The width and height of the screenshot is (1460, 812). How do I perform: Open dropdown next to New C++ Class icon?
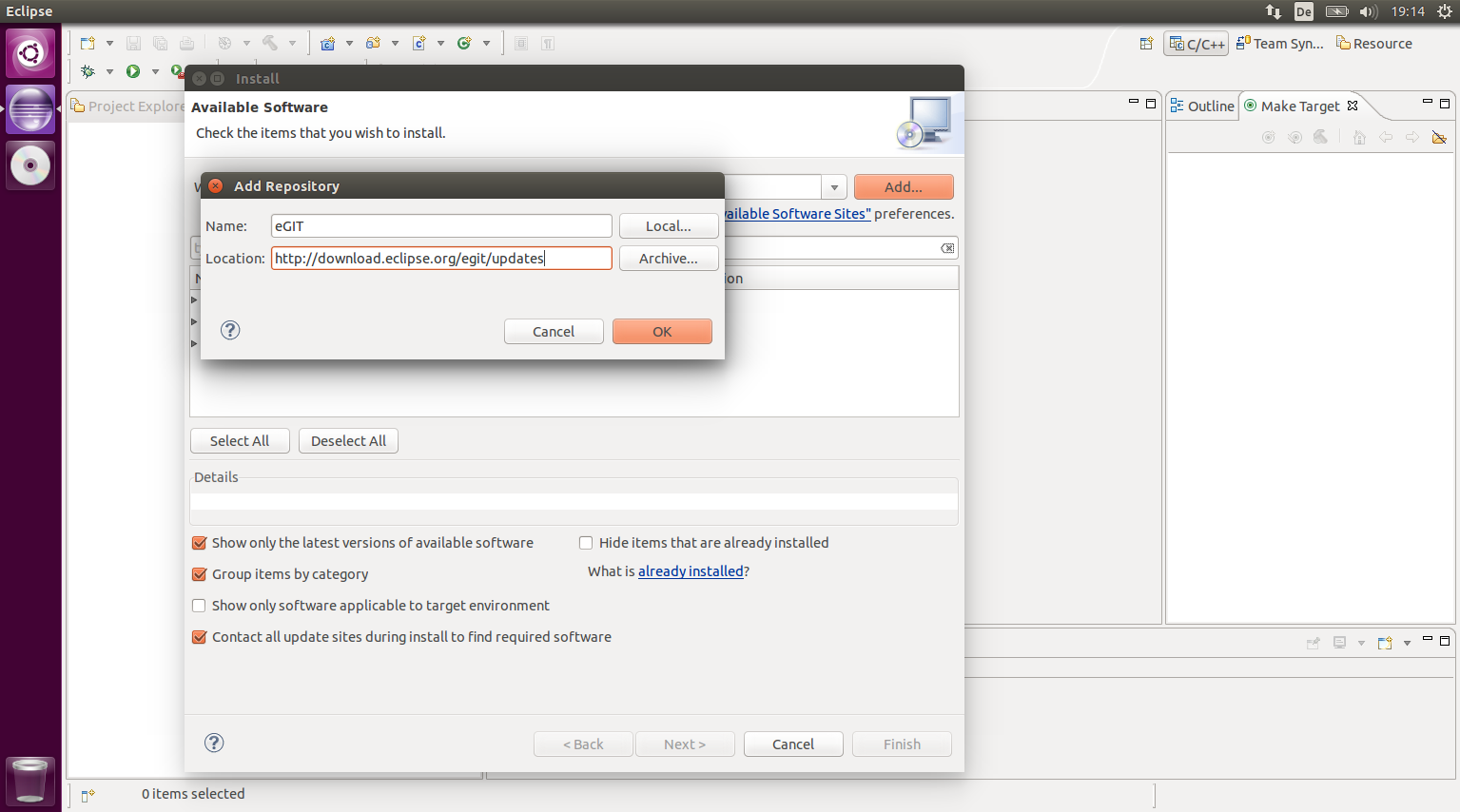[x=486, y=43]
